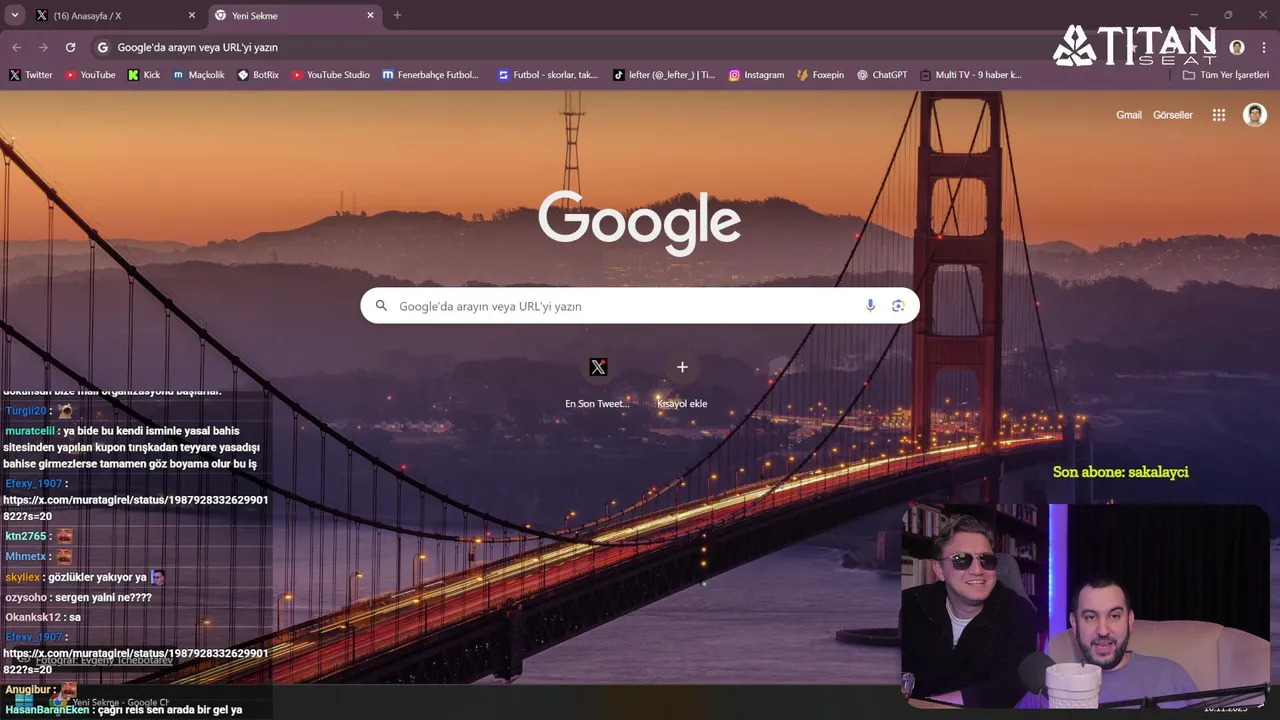
Task: Open first Efexy_1907 x.com link in chat
Action: point(135,508)
